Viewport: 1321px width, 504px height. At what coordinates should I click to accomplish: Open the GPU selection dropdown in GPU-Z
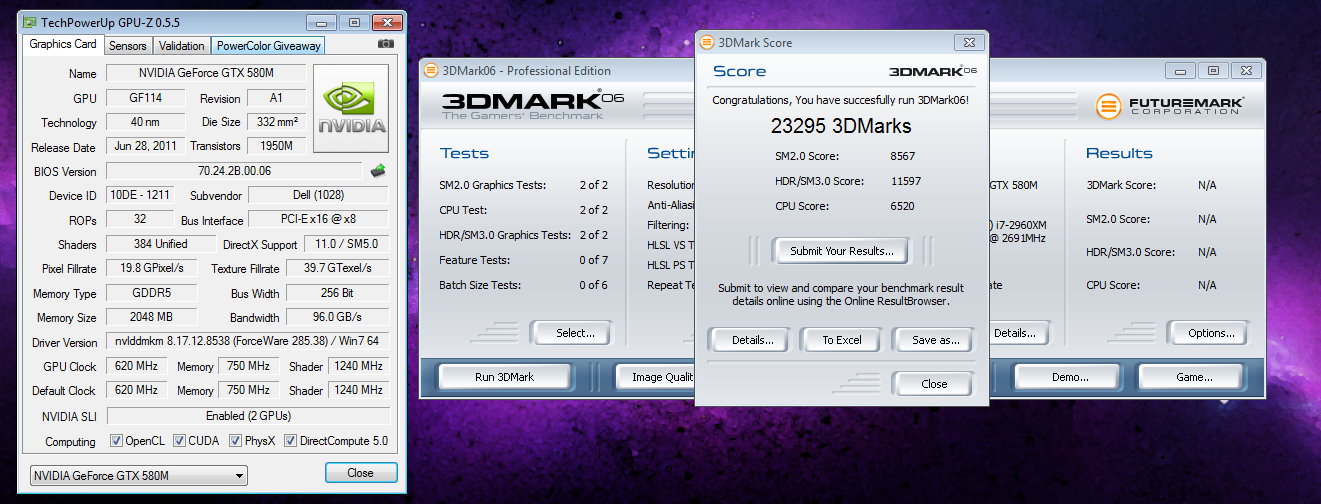[x=138, y=476]
